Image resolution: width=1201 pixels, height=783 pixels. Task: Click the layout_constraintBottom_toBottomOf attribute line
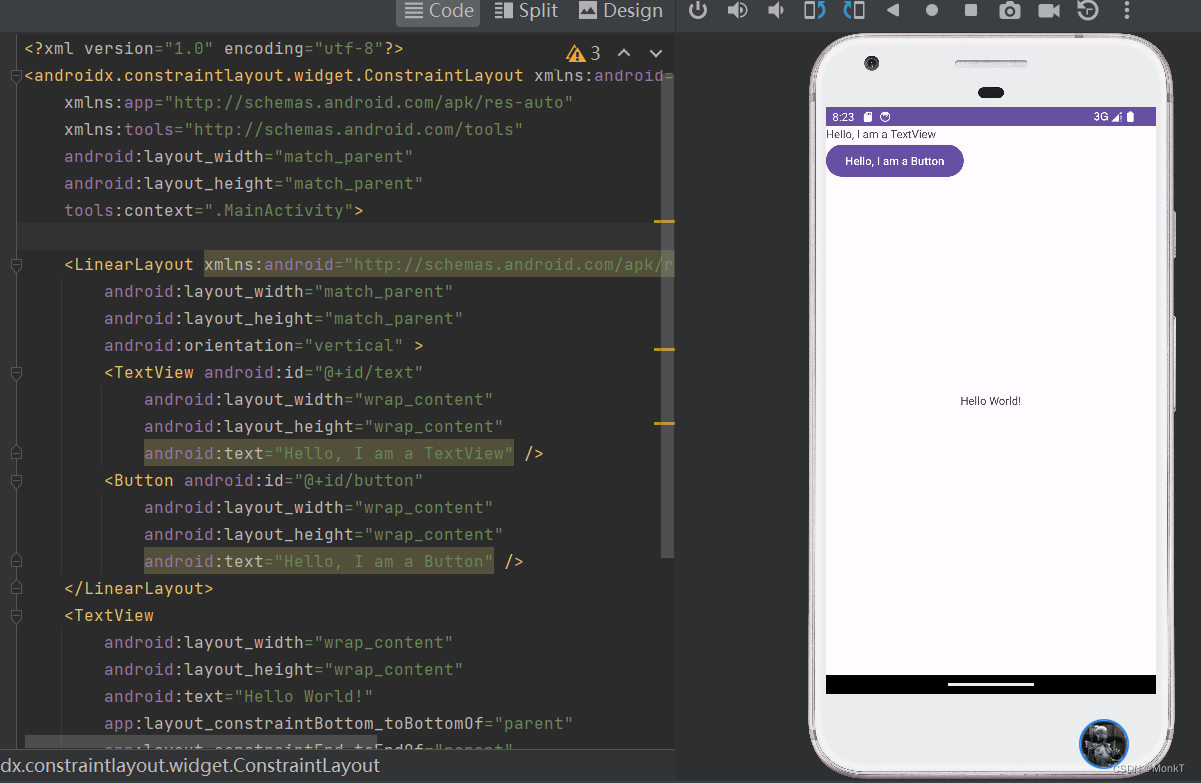pyautogui.click(x=339, y=724)
